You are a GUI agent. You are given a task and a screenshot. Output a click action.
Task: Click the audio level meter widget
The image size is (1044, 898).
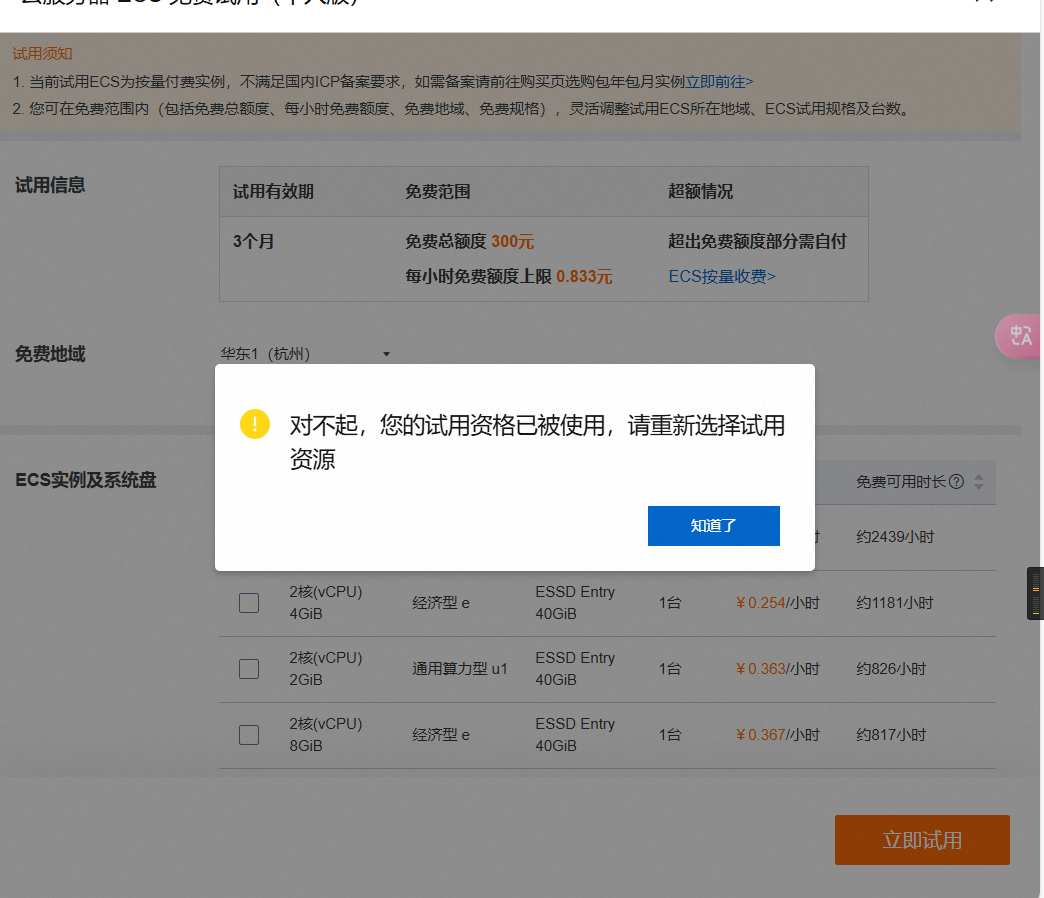(1035, 593)
